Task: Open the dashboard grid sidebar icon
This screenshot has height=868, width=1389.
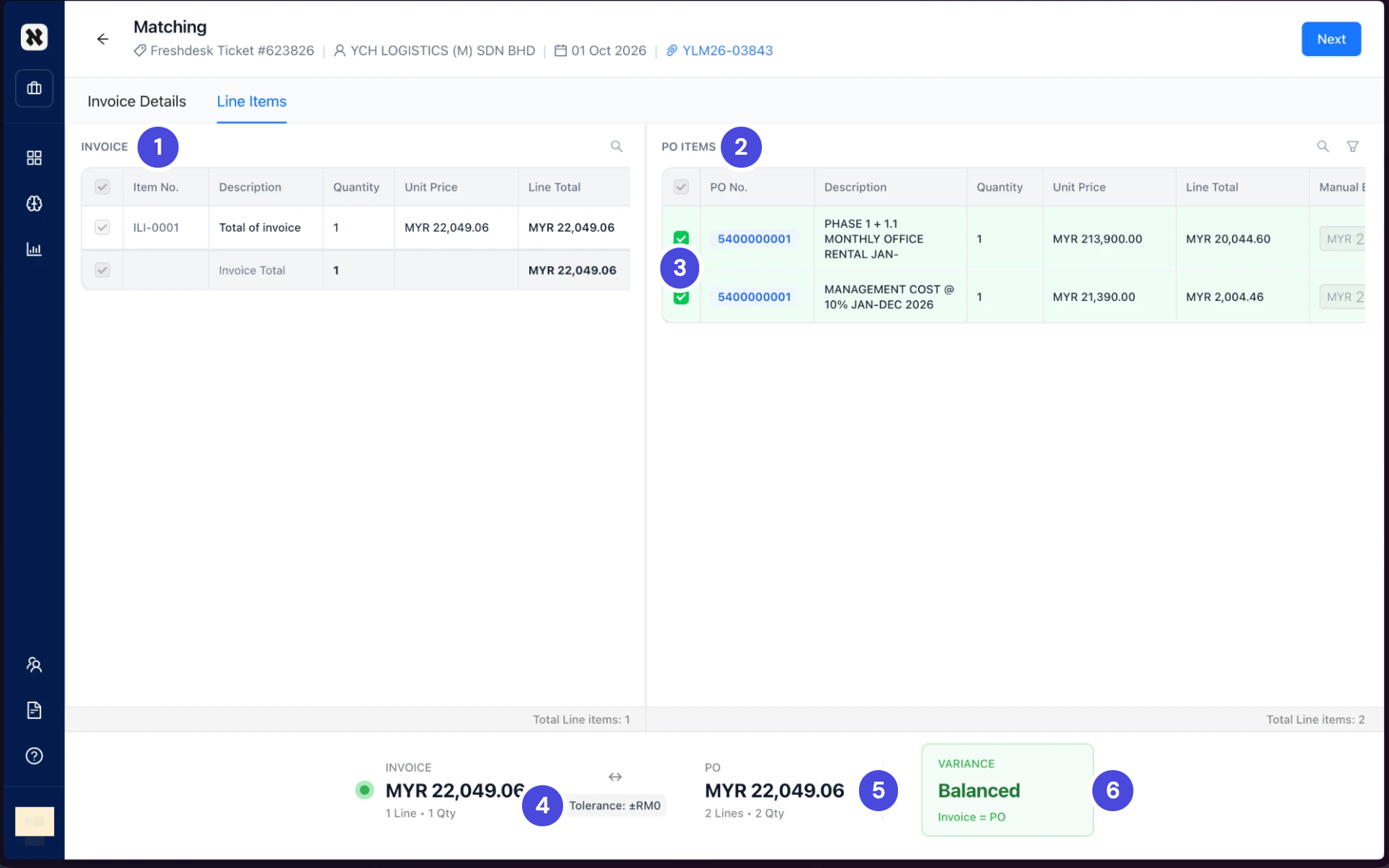Action: click(x=34, y=158)
